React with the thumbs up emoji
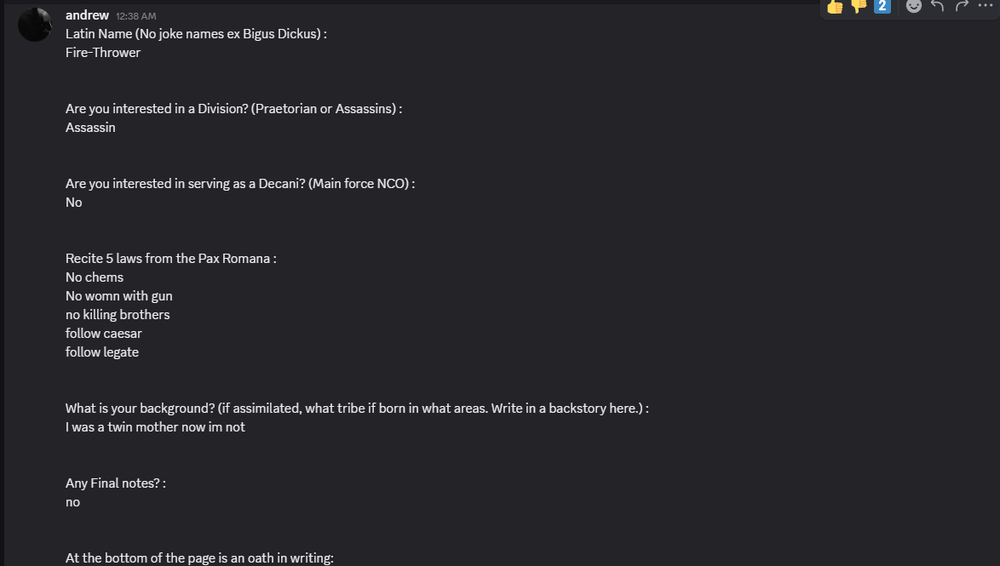Viewport: 1000px width, 566px height. tap(835, 6)
